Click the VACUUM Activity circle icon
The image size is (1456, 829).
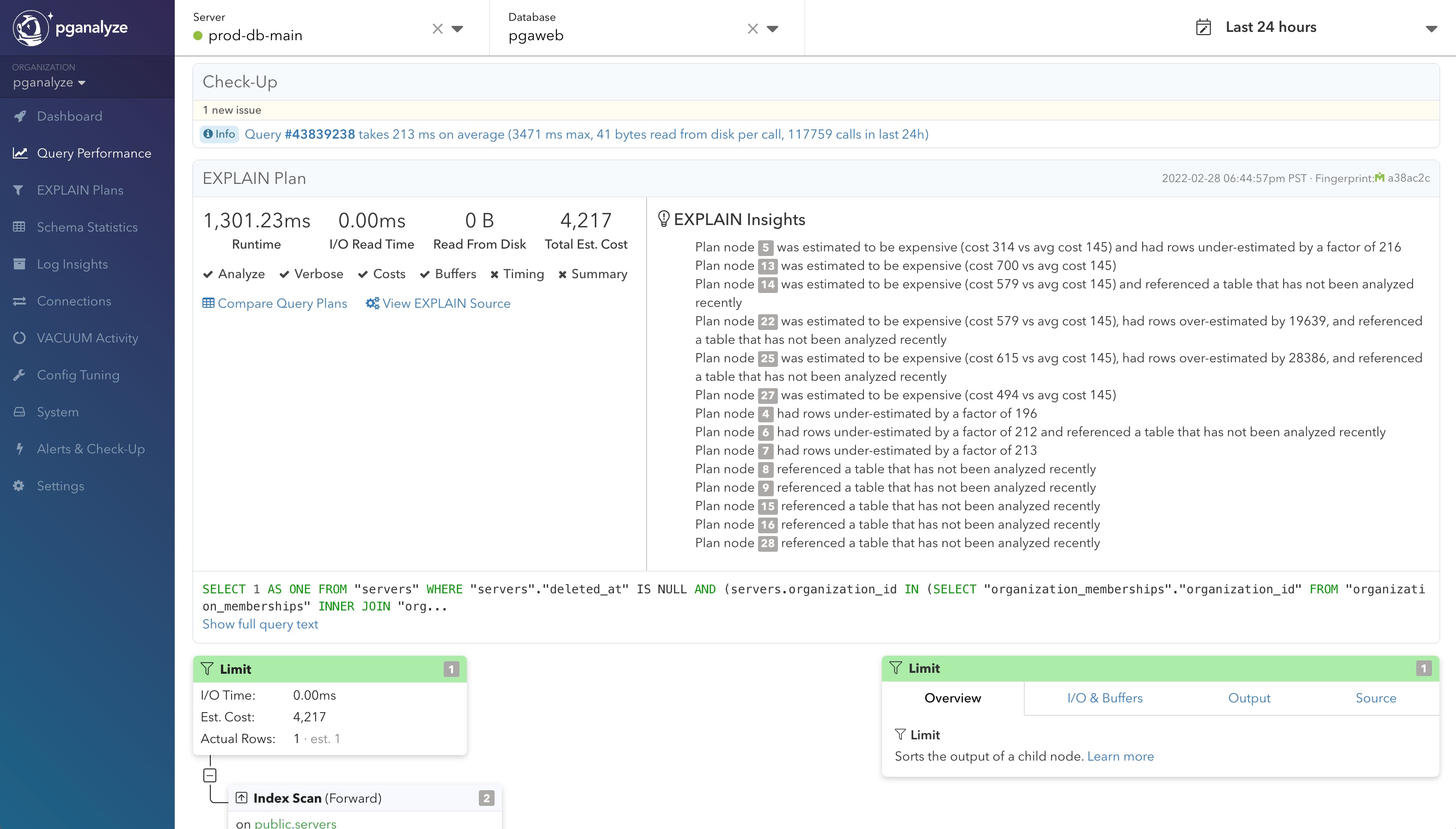19,338
